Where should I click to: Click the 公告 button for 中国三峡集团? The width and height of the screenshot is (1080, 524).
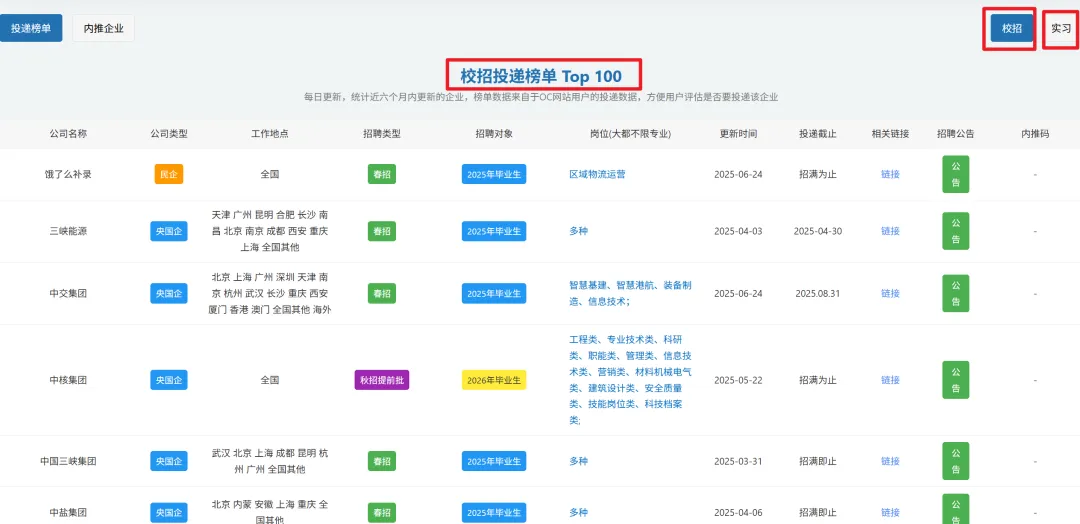955,461
